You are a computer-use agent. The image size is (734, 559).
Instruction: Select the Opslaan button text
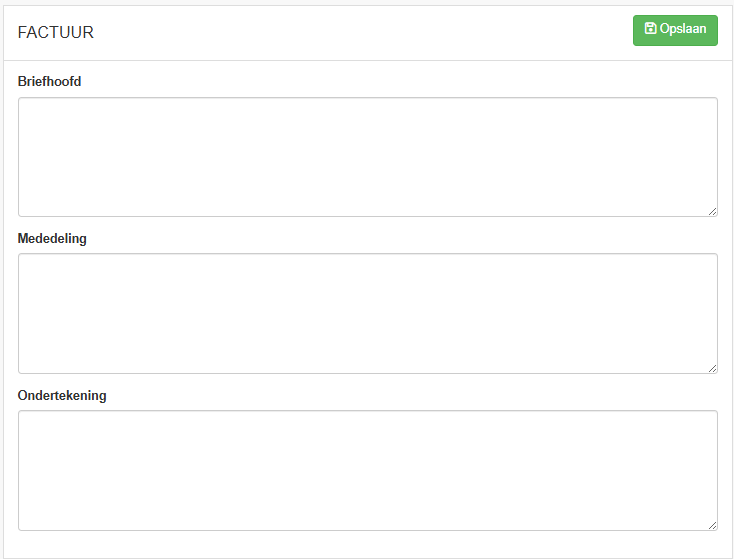point(683,29)
